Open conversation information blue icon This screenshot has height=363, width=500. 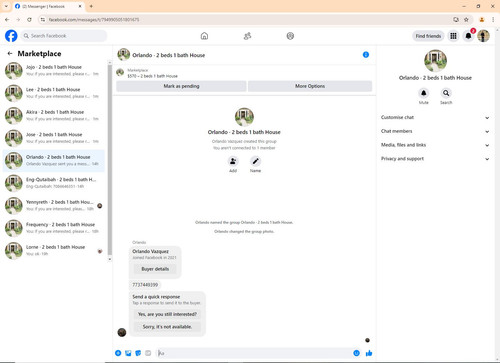pyautogui.click(x=366, y=55)
